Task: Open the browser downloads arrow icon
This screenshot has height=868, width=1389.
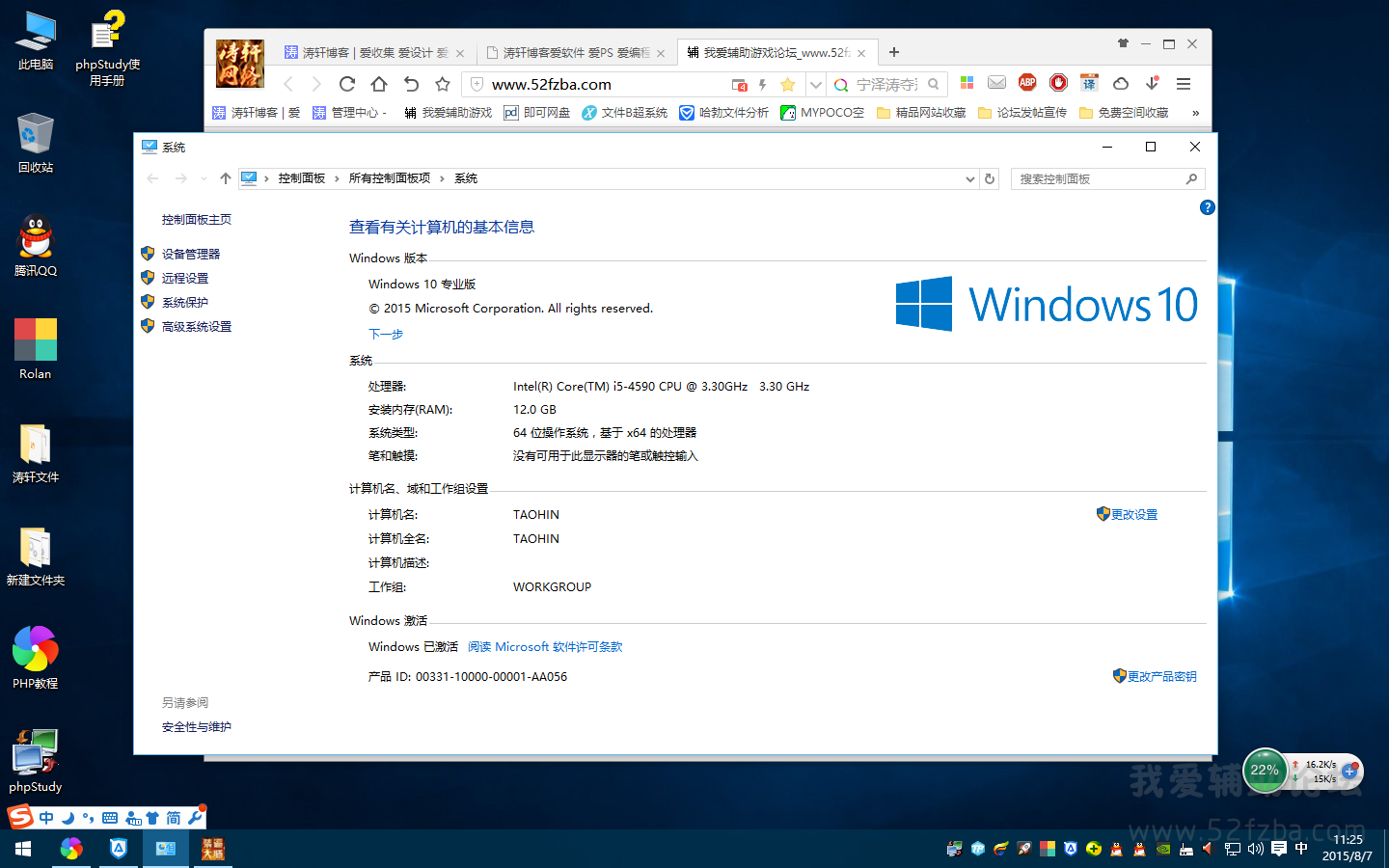Action: click(1152, 83)
